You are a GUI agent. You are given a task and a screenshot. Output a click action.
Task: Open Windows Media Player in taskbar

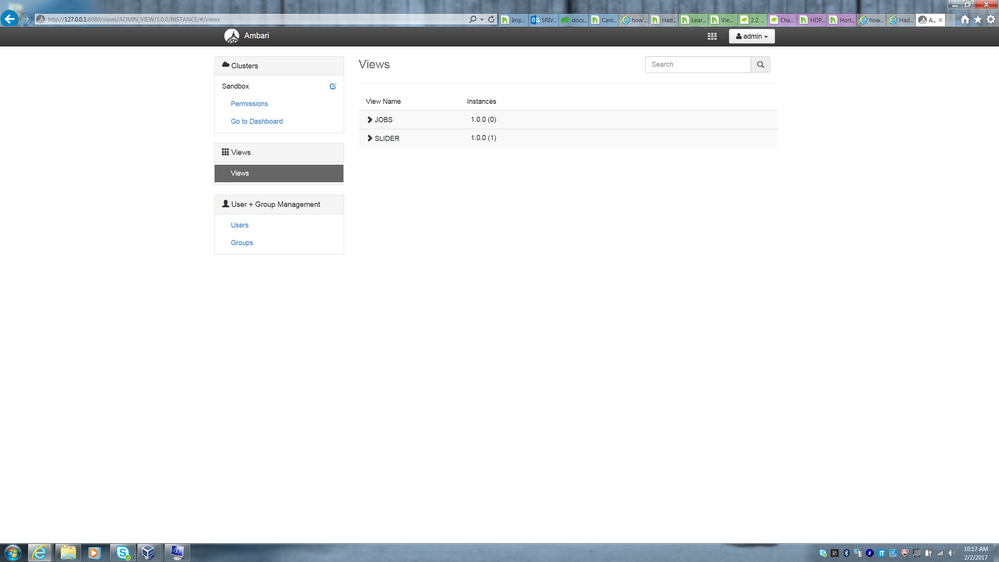94,552
